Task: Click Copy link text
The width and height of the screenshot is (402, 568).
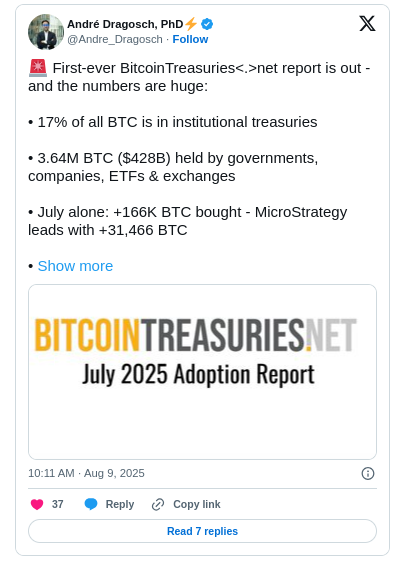Action: tap(197, 504)
